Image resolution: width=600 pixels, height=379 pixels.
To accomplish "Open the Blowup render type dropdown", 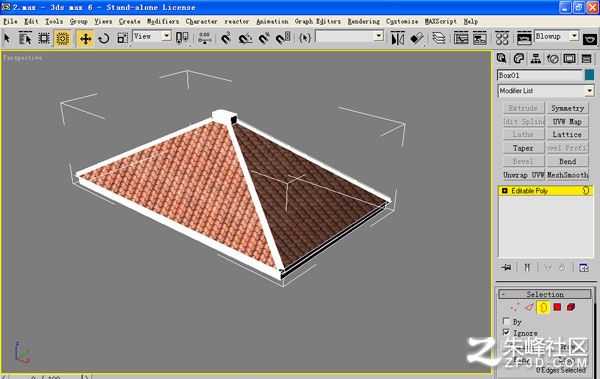I will [556, 36].
